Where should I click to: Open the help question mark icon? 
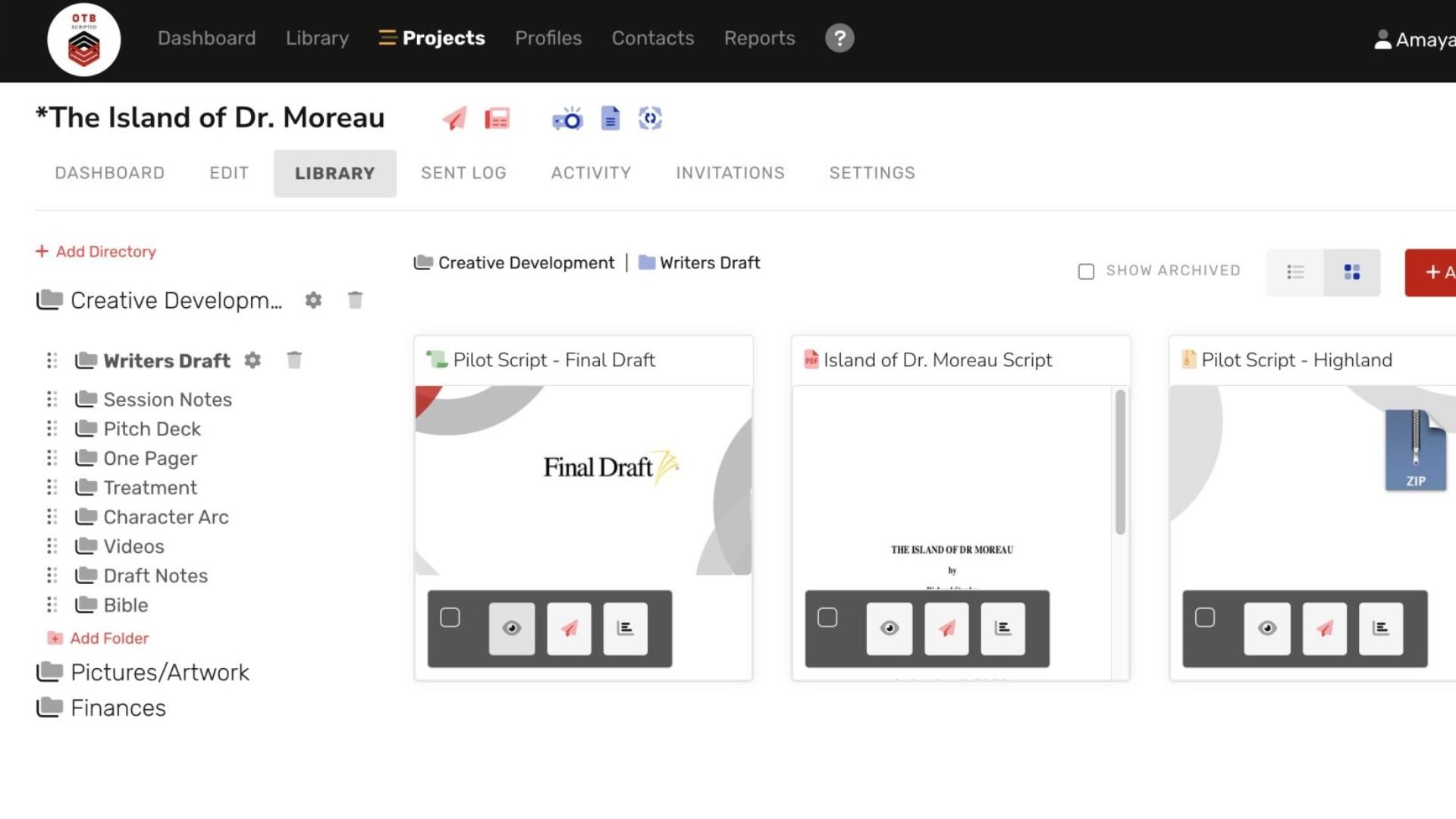click(839, 38)
